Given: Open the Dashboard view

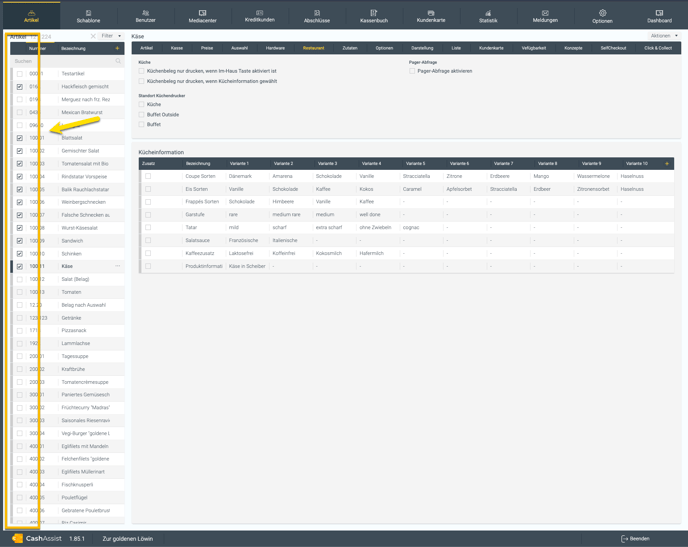Looking at the screenshot, I should 659,15.
